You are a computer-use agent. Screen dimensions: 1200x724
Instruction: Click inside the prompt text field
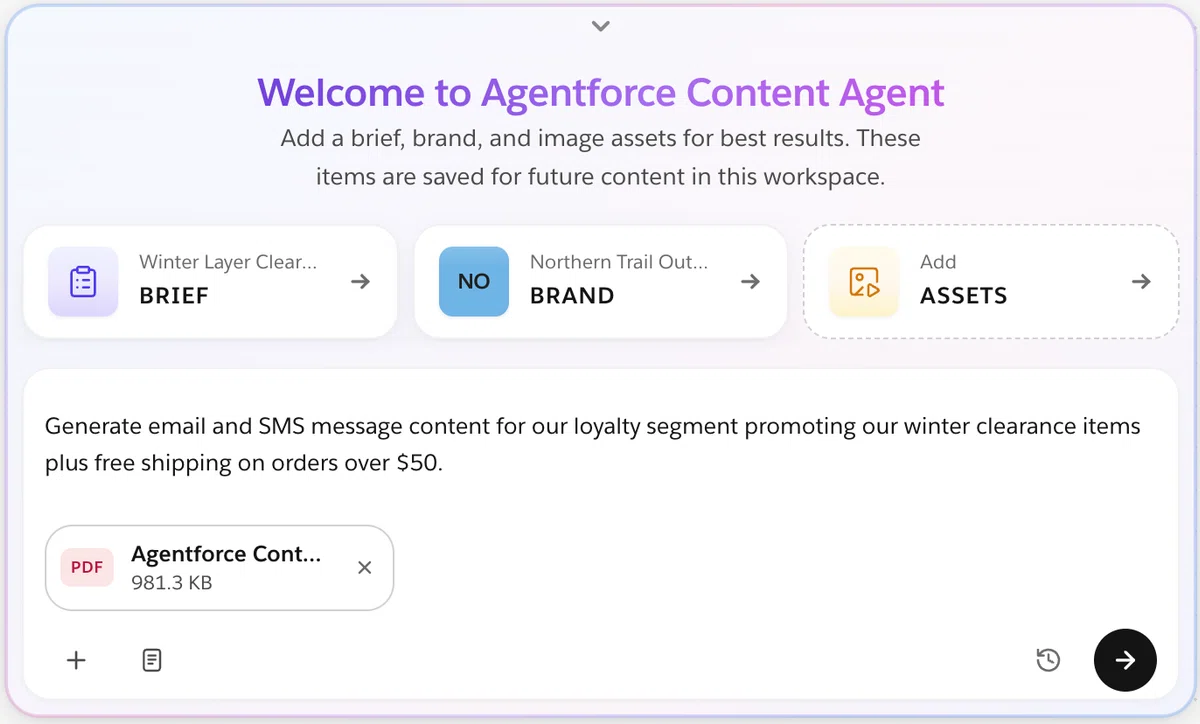coord(600,445)
